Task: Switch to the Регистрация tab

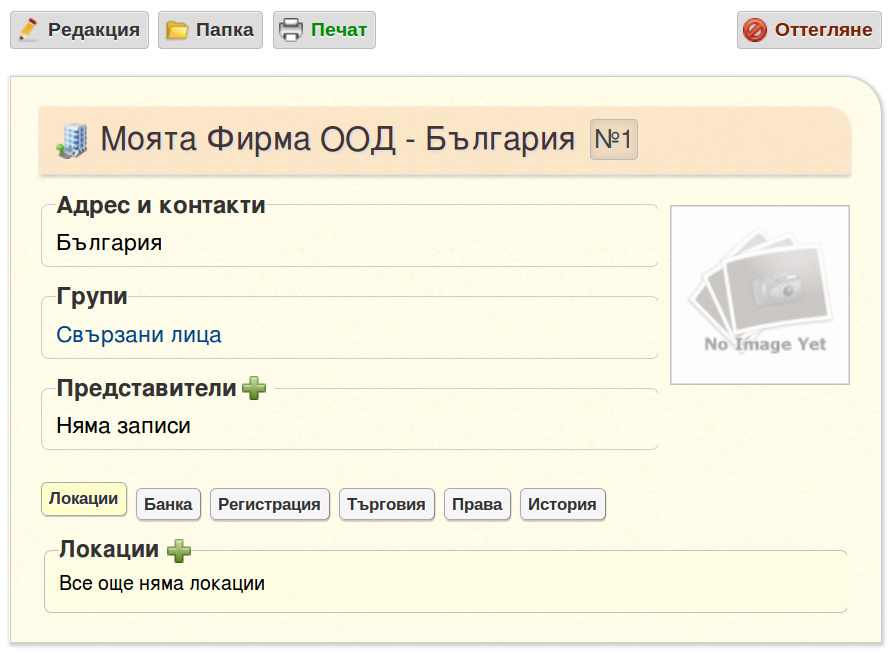Action: pyautogui.click(x=270, y=504)
